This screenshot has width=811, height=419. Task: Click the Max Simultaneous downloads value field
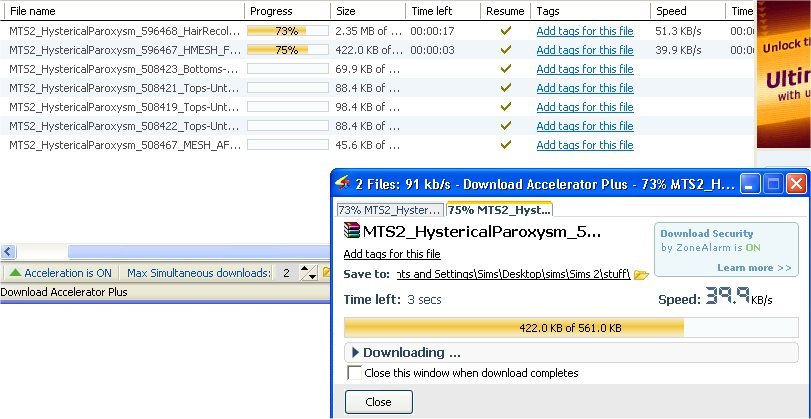tap(286, 273)
